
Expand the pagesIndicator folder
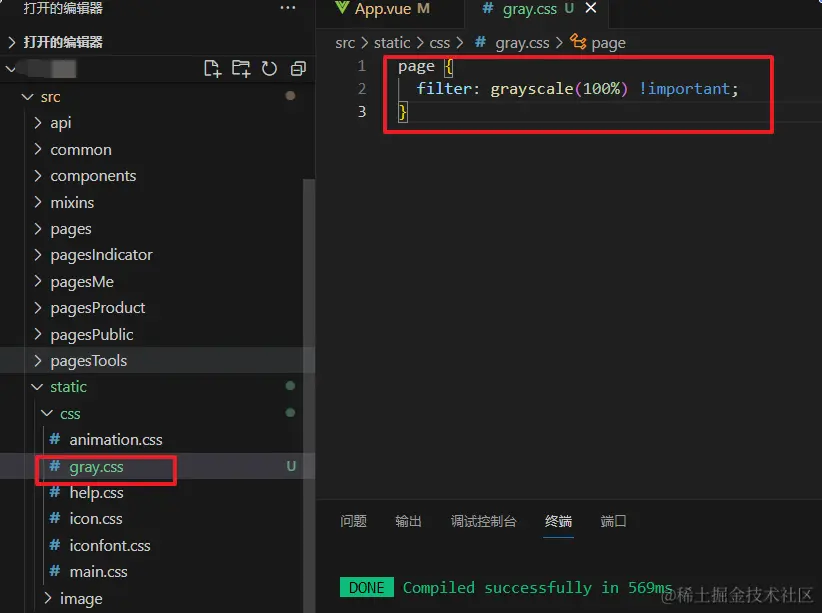pos(38,255)
